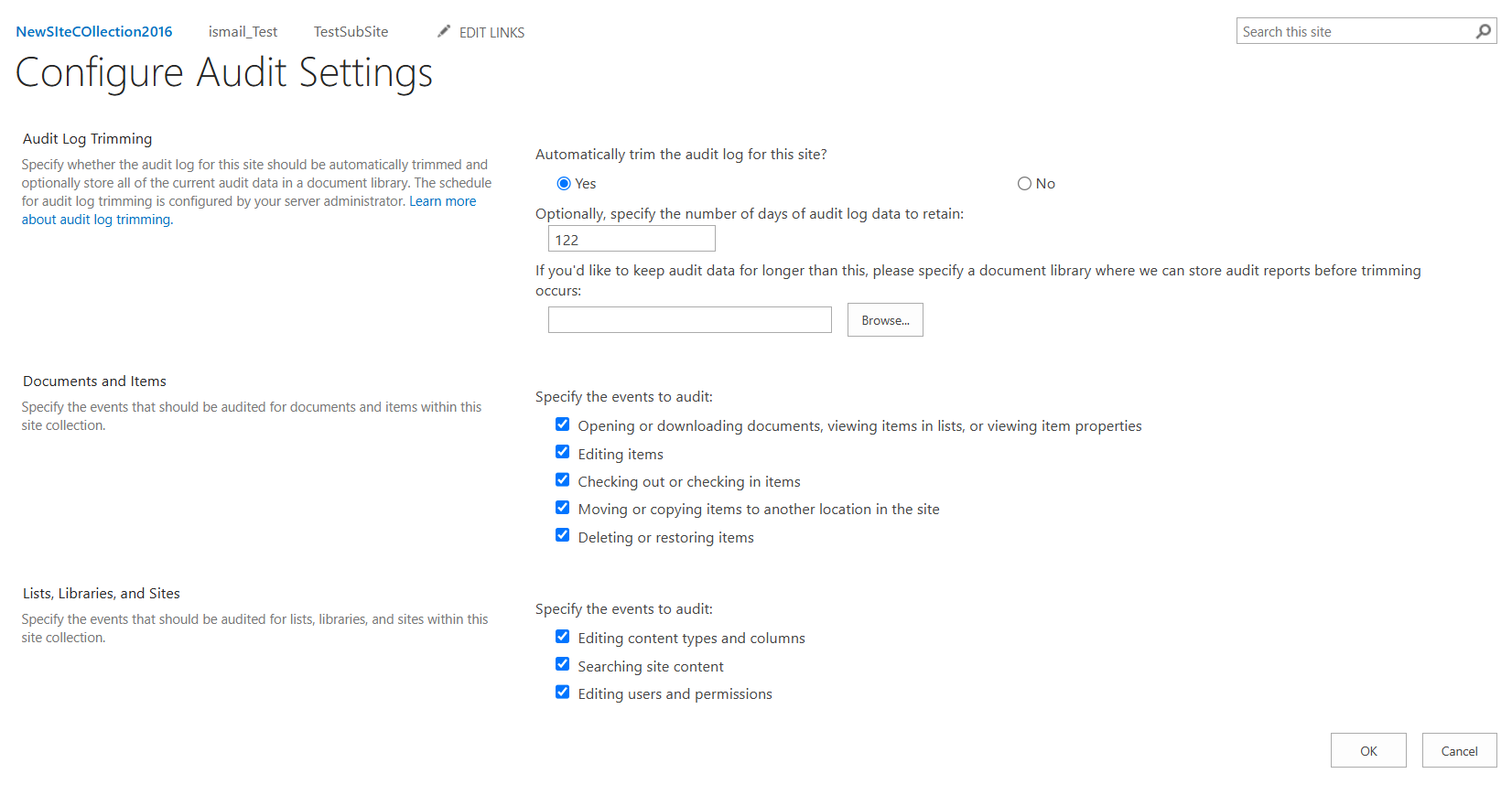This screenshot has width=1512, height=795.
Task: Toggle Editing content types and columns
Action: pos(562,636)
